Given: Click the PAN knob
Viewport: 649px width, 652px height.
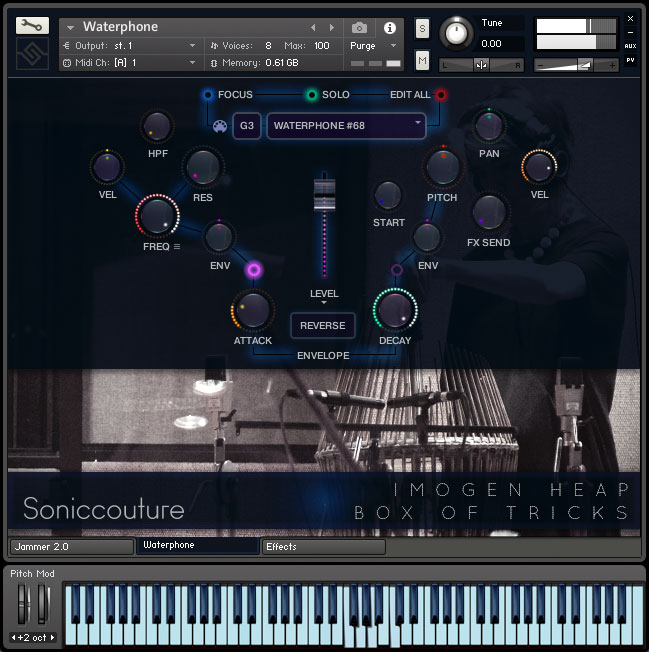Looking at the screenshot, I should point(489,126).
